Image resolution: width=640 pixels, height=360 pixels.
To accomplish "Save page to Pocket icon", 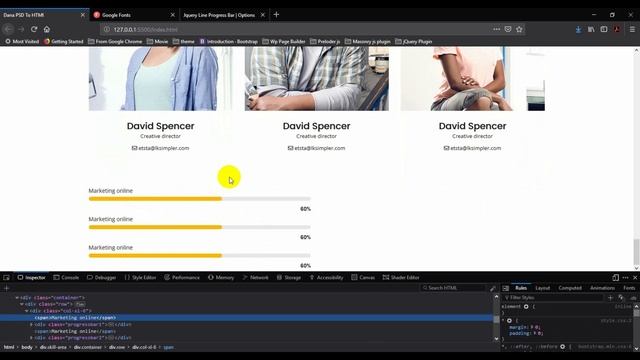I will (x=508, y=29).
